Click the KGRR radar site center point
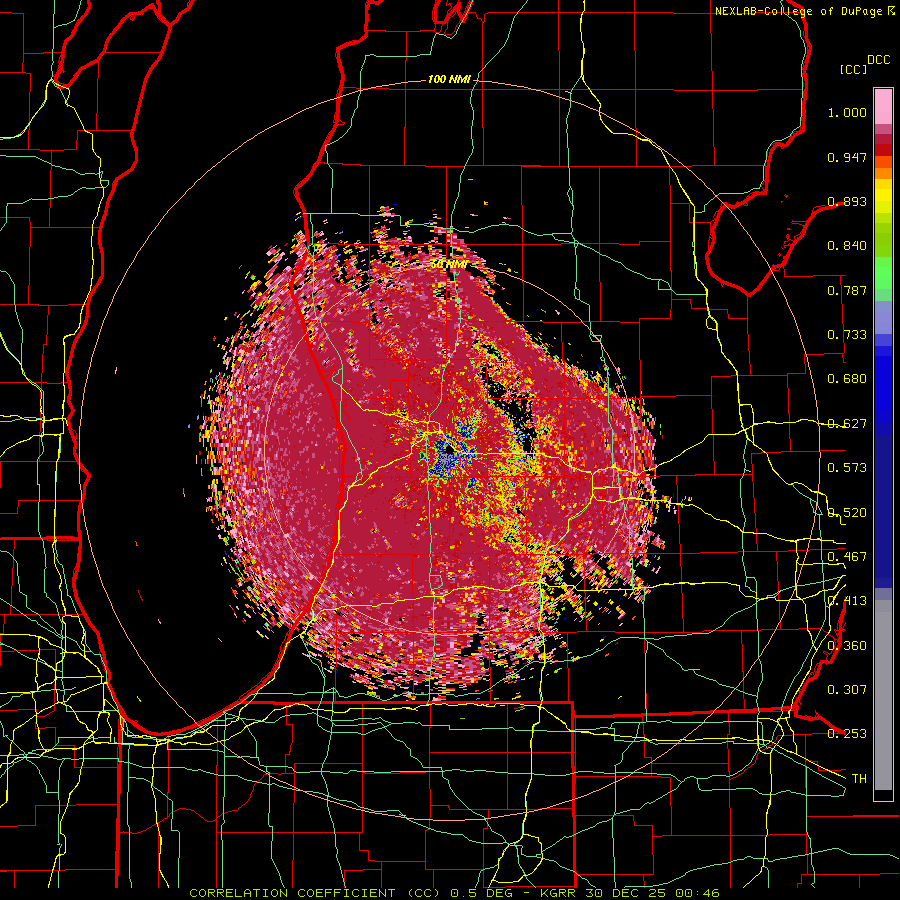Screen dimensions: 900x900 click(x=449, y=451)
